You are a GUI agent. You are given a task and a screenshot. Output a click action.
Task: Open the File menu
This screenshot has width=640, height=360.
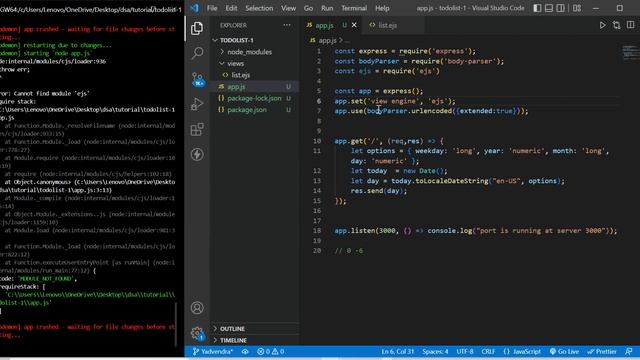click(x=212, y=8)
